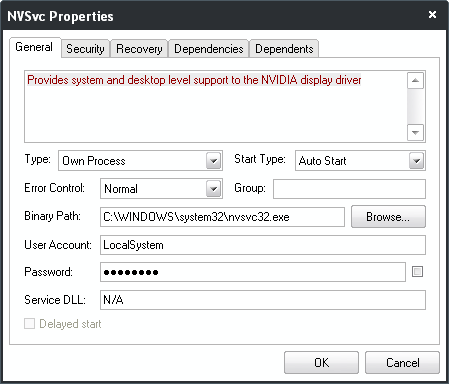Click the Browse... button
Screen dimensions: 449x384
point(388,217)
